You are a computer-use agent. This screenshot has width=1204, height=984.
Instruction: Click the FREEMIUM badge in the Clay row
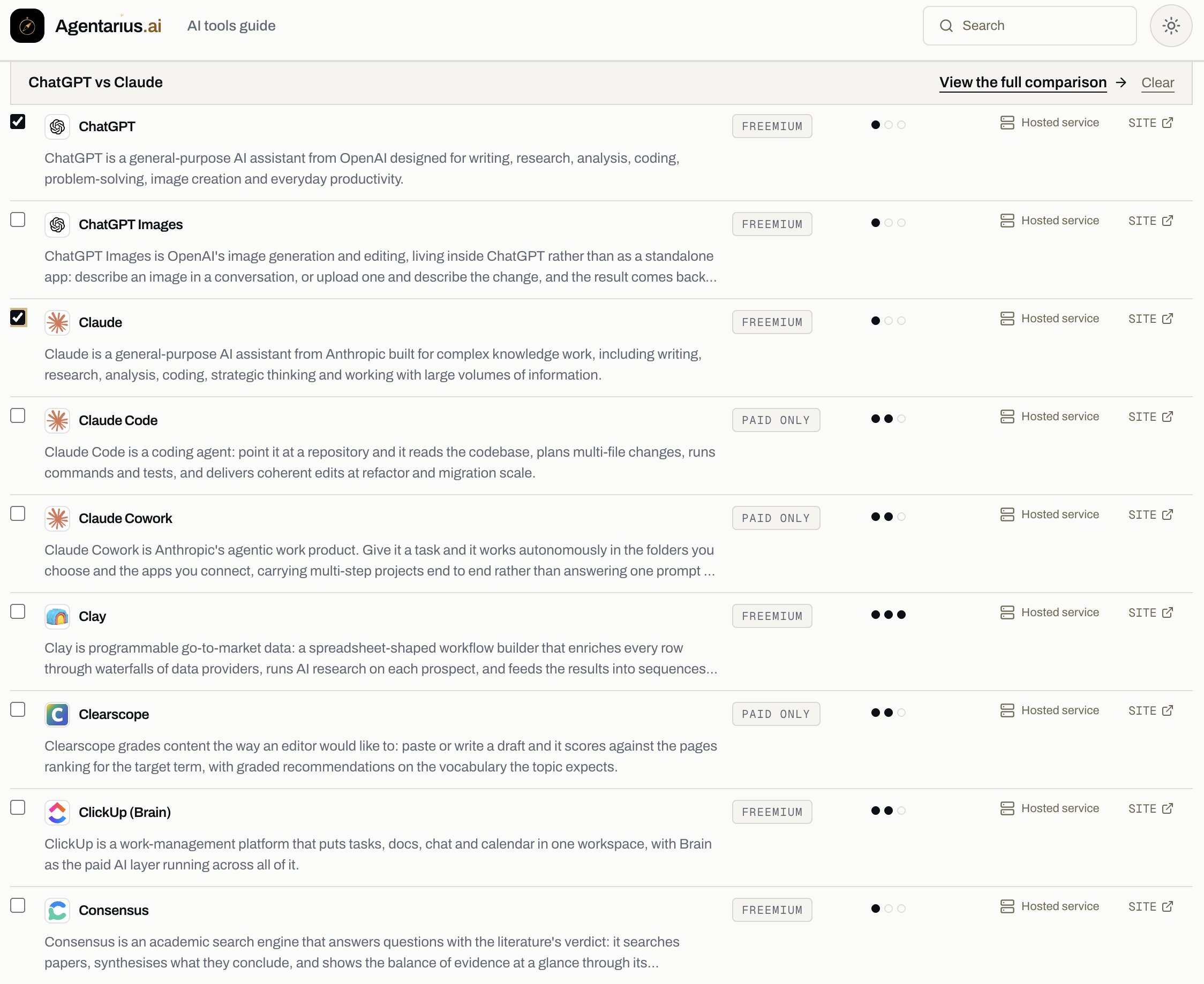coord(772,617)
